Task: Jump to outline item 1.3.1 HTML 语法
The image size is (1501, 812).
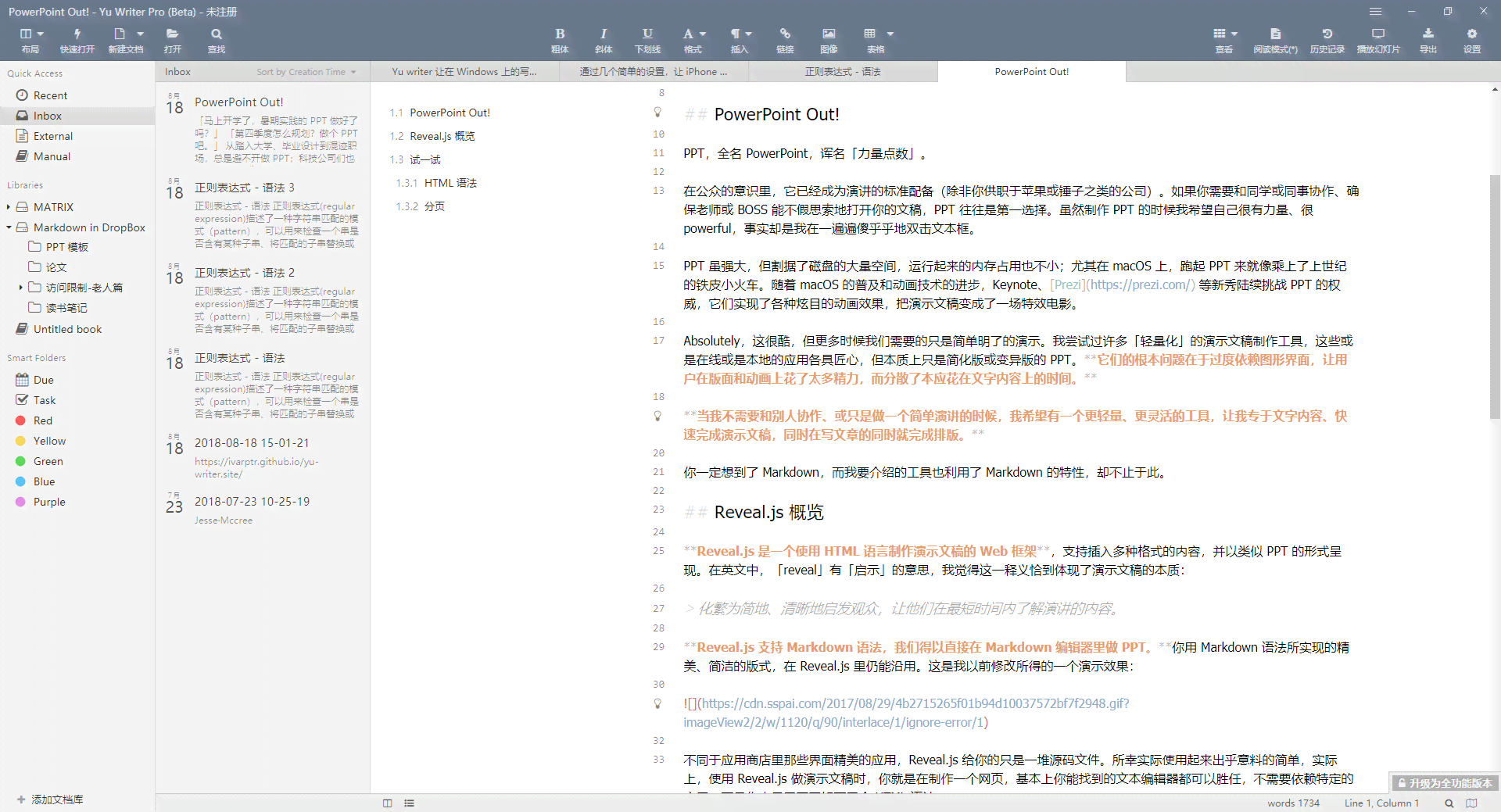Action: point(436,183)
